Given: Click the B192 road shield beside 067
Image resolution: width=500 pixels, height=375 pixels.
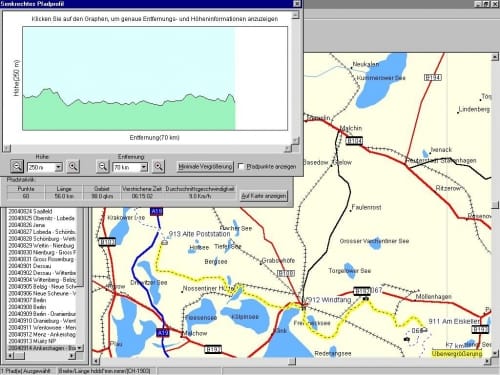Looking at the screenshot, I should 362,290.
